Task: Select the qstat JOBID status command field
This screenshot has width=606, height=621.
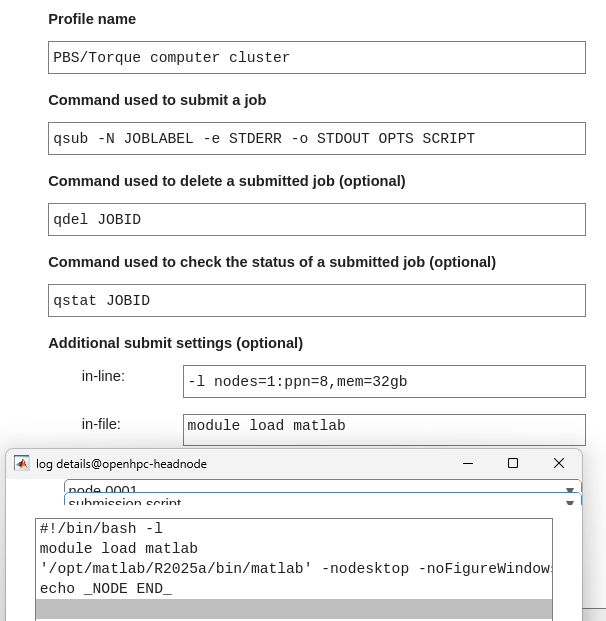Action: [x=316, y=300]
